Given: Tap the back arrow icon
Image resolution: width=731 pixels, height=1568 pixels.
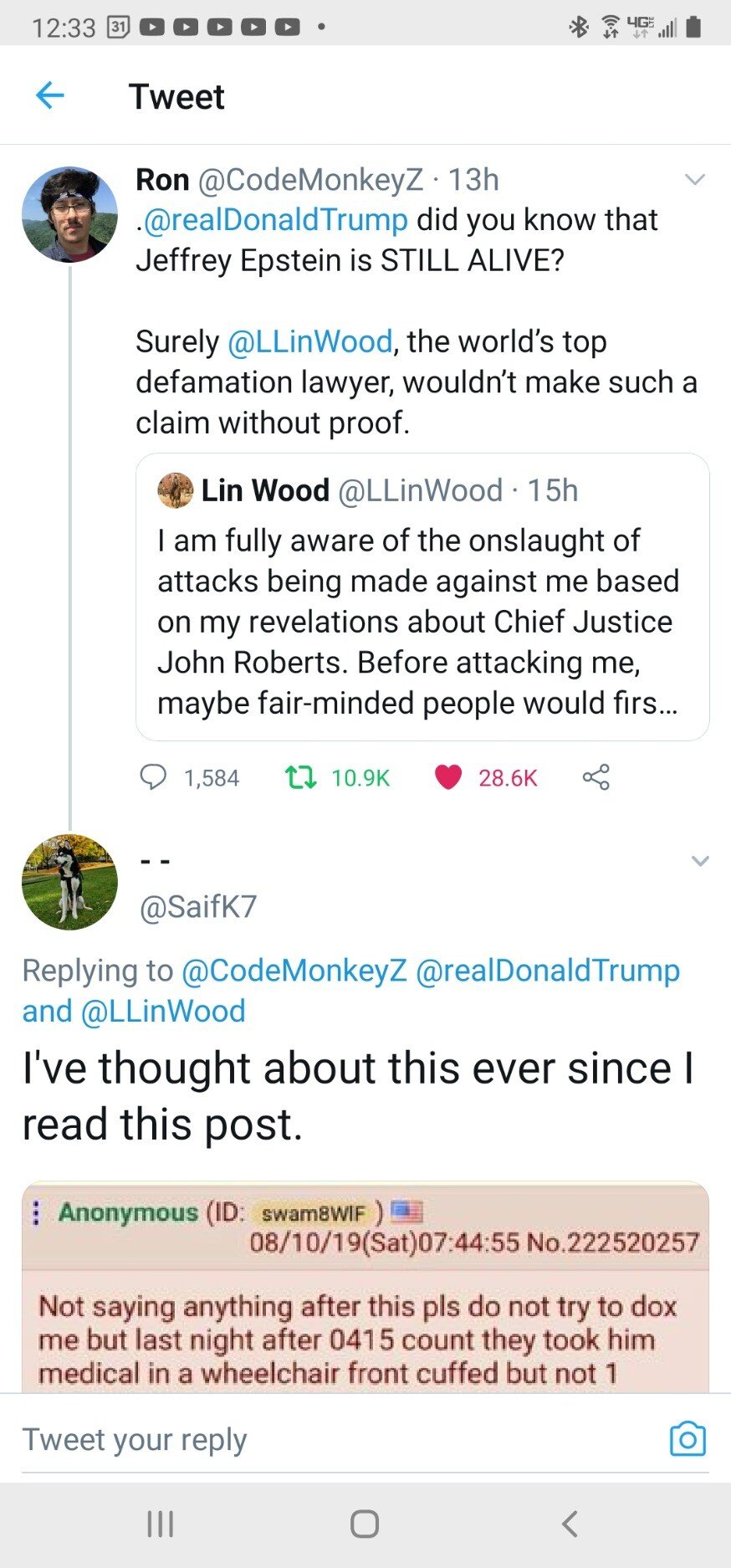Looking at the screenshot, I should pyautogui.click(x=50, y=95).
